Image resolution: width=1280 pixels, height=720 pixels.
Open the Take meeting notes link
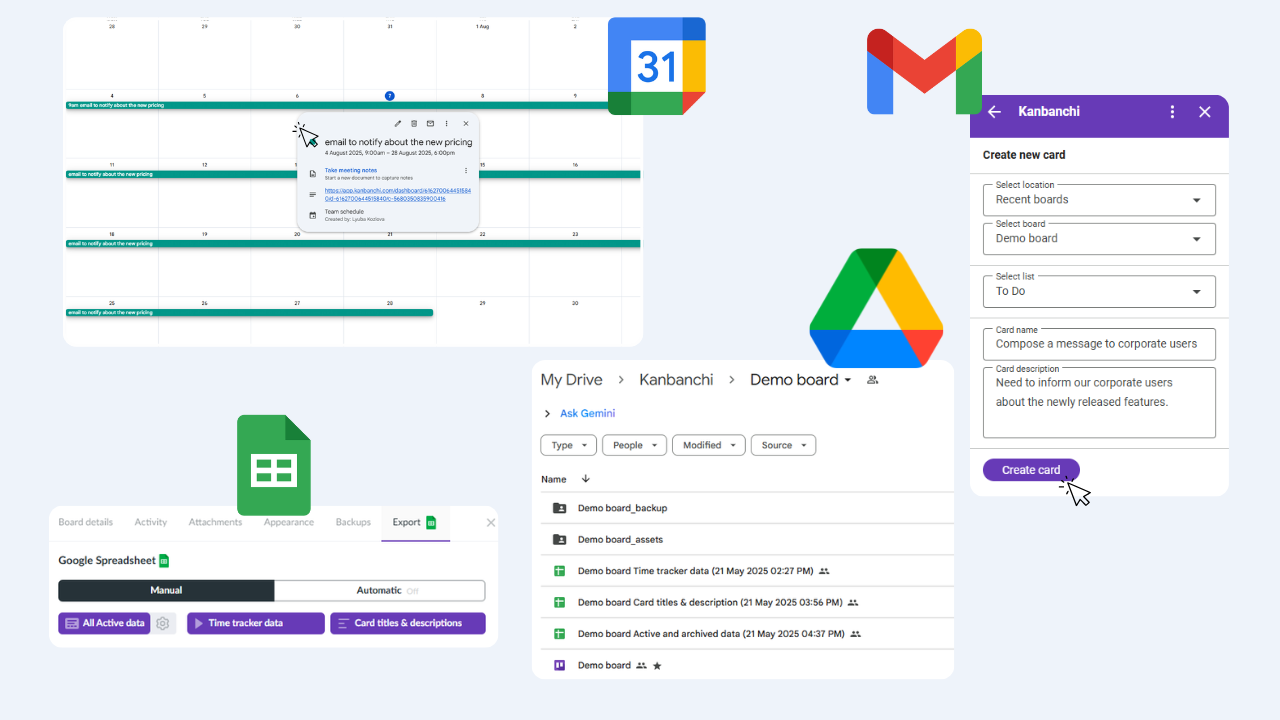coord(351,171)
